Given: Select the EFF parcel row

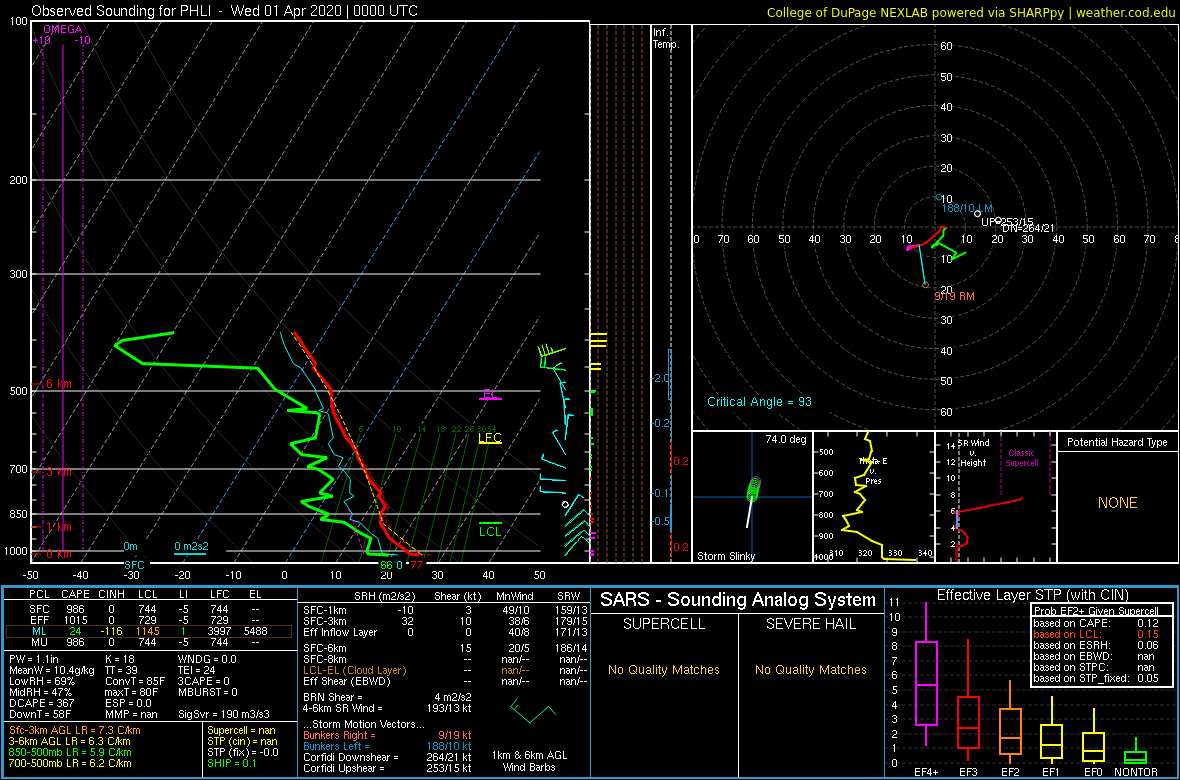Looking at the screenshot, I should coord(148,619).
